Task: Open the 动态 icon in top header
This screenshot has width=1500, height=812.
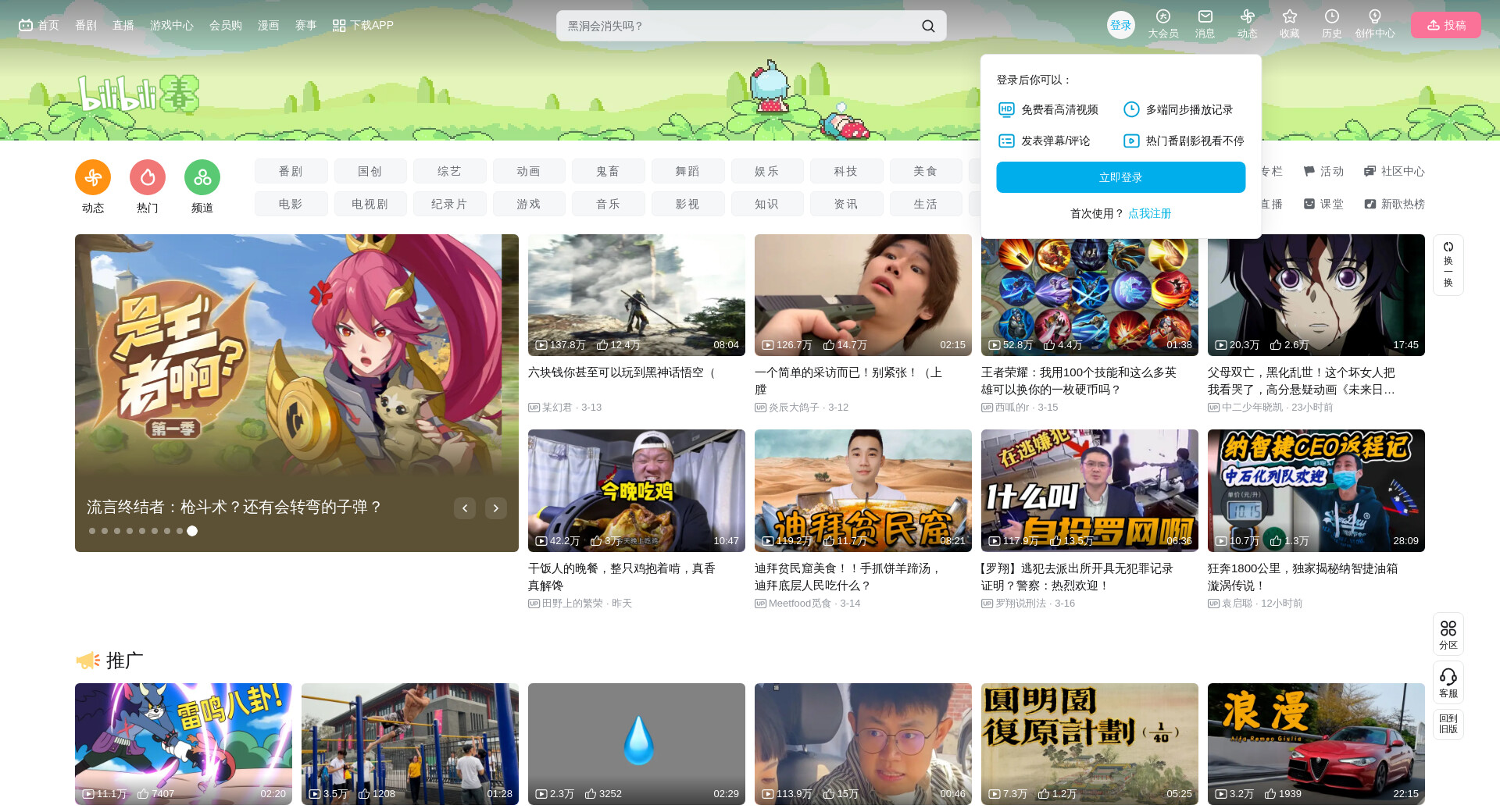Action: click(1247, 23)
